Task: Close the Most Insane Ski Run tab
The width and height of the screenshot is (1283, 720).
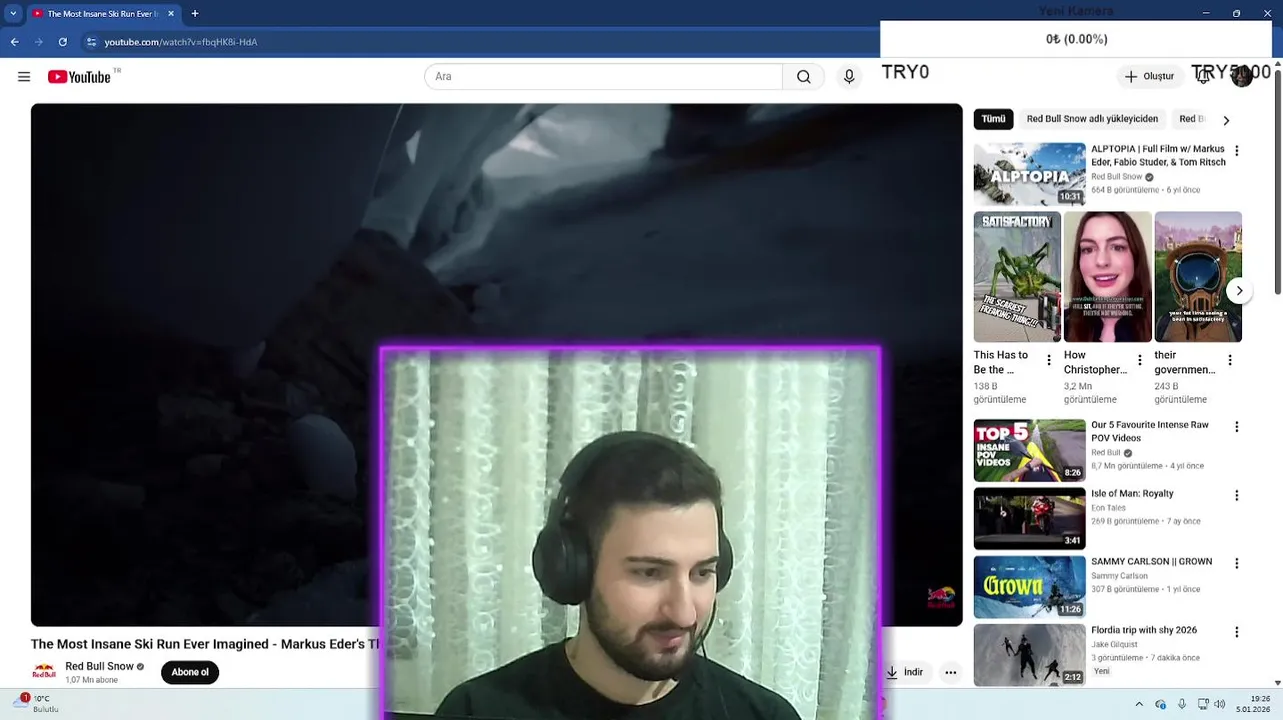Action: (171, 14)
